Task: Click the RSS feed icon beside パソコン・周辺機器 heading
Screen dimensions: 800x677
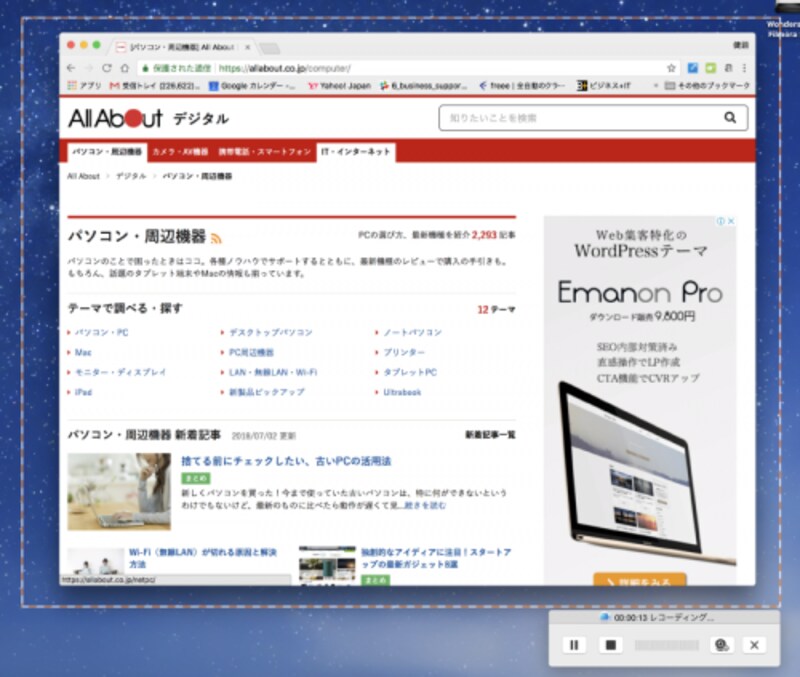Action: tap(217, 235)
